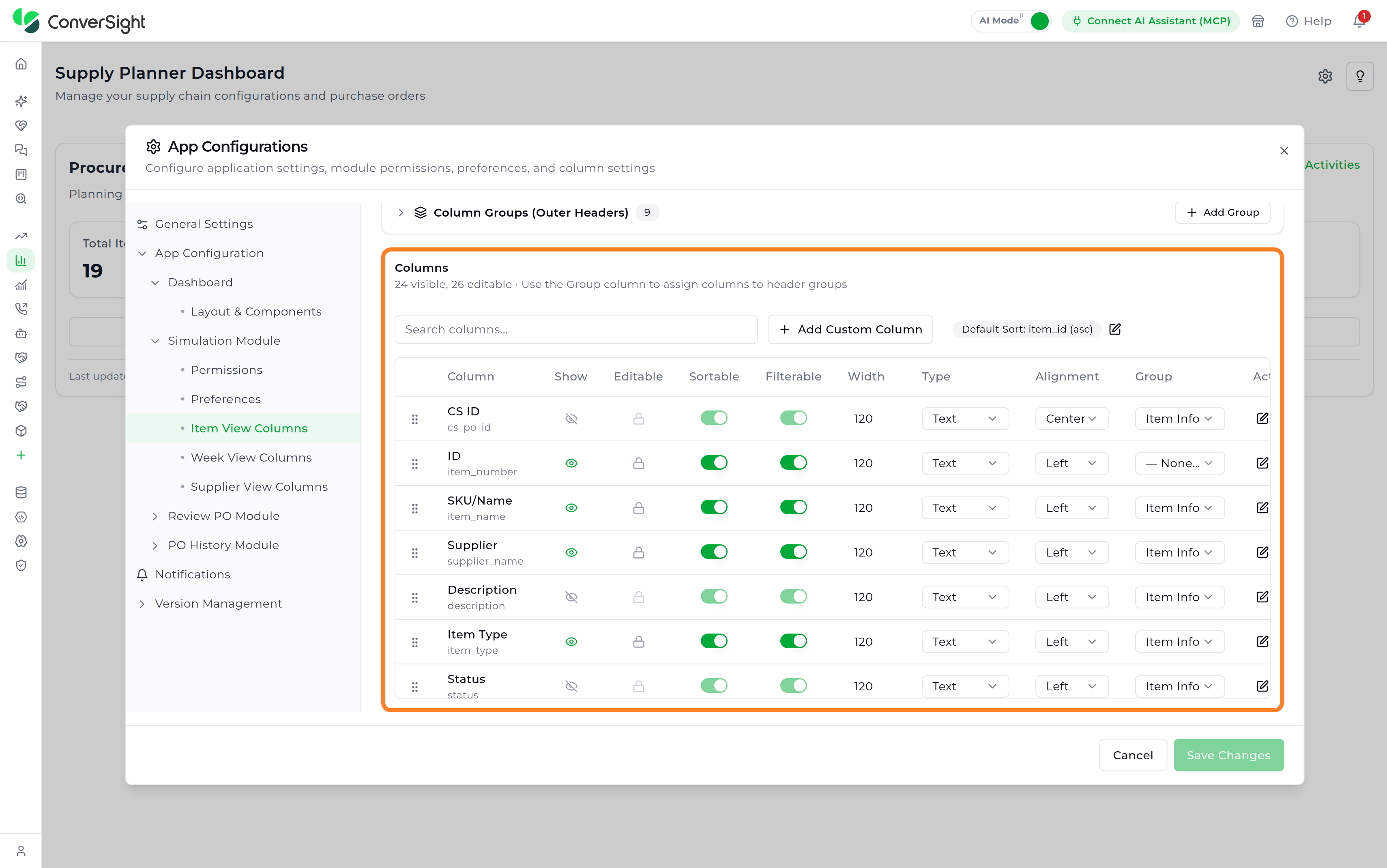Open the marketplace store icon
The image size is (1387, 868).
1258,21
